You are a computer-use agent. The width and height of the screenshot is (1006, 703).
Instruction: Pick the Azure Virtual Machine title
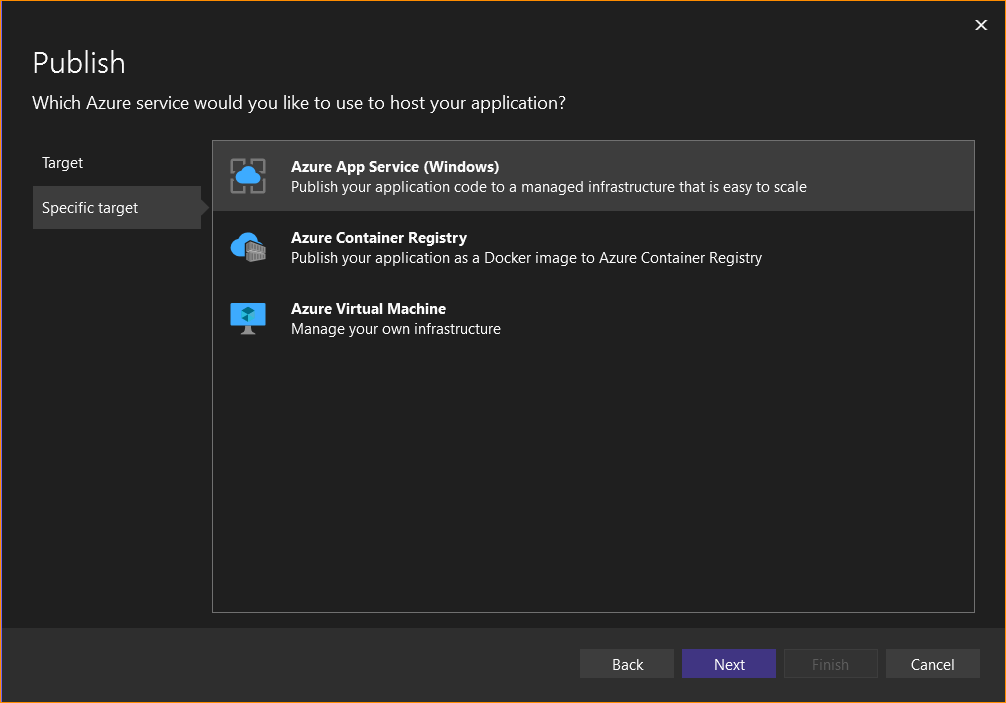click(368, 309)
